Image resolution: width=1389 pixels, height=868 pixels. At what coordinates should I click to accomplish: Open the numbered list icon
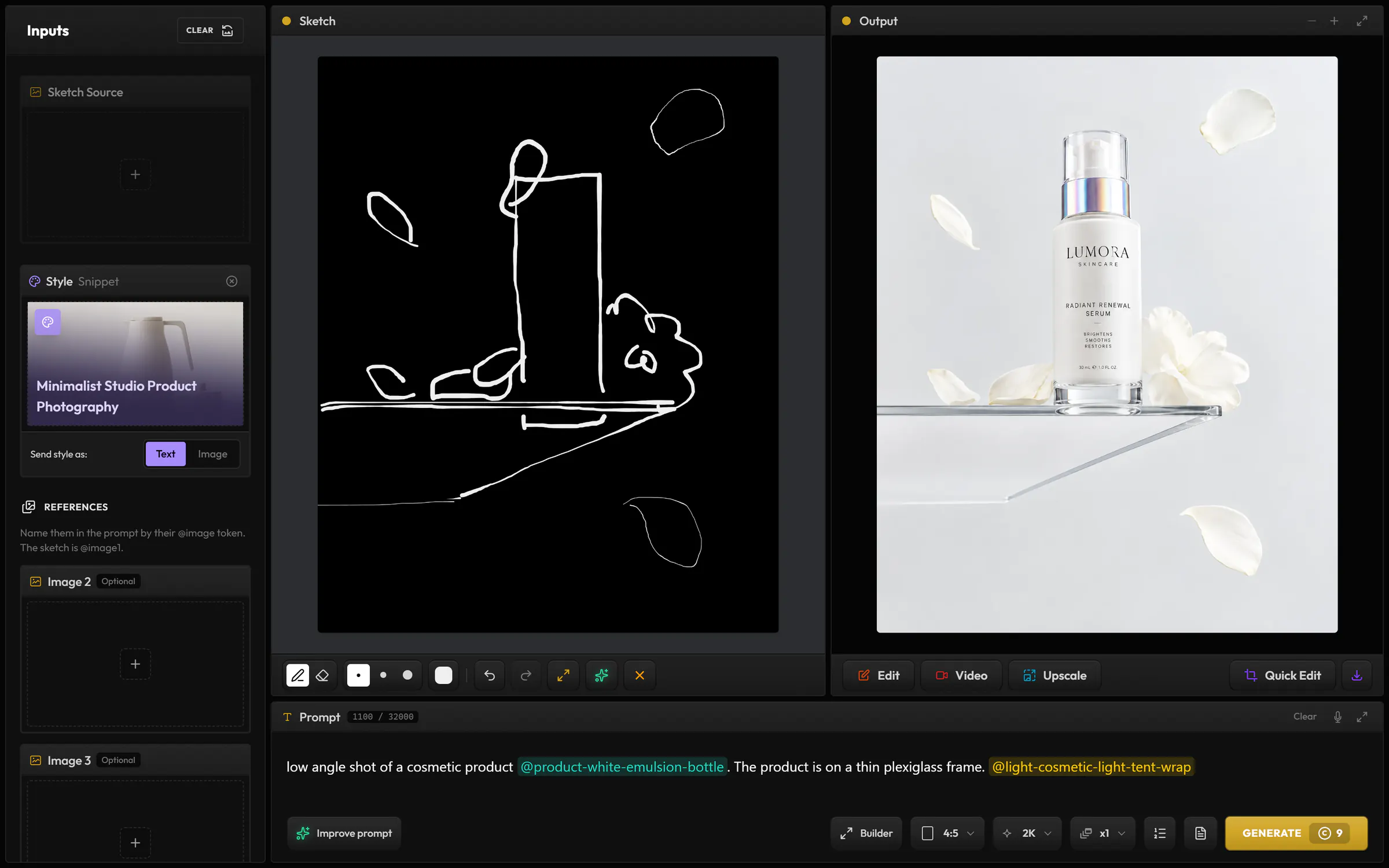[1160, 833]
